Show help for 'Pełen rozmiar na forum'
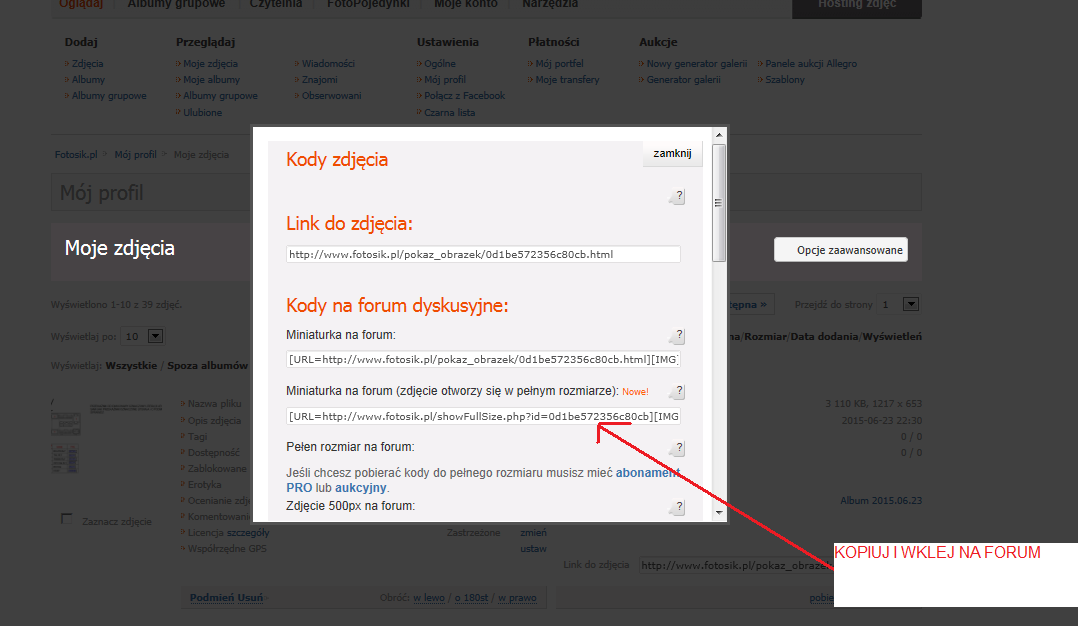The image size is (1078, 626). [678, 448]
